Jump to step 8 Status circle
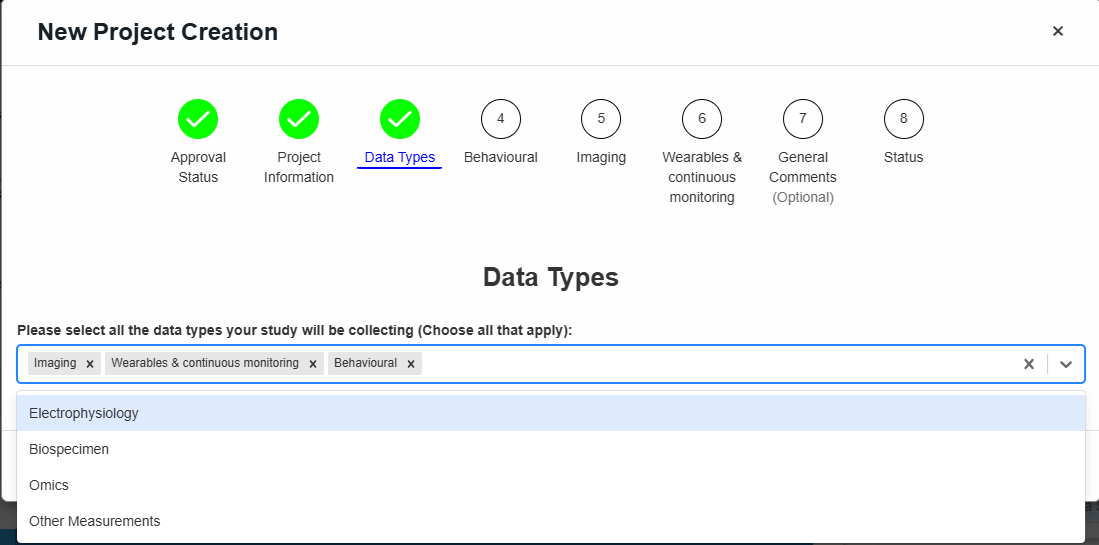The image size is (1099, 545). (x=903, y=119)
